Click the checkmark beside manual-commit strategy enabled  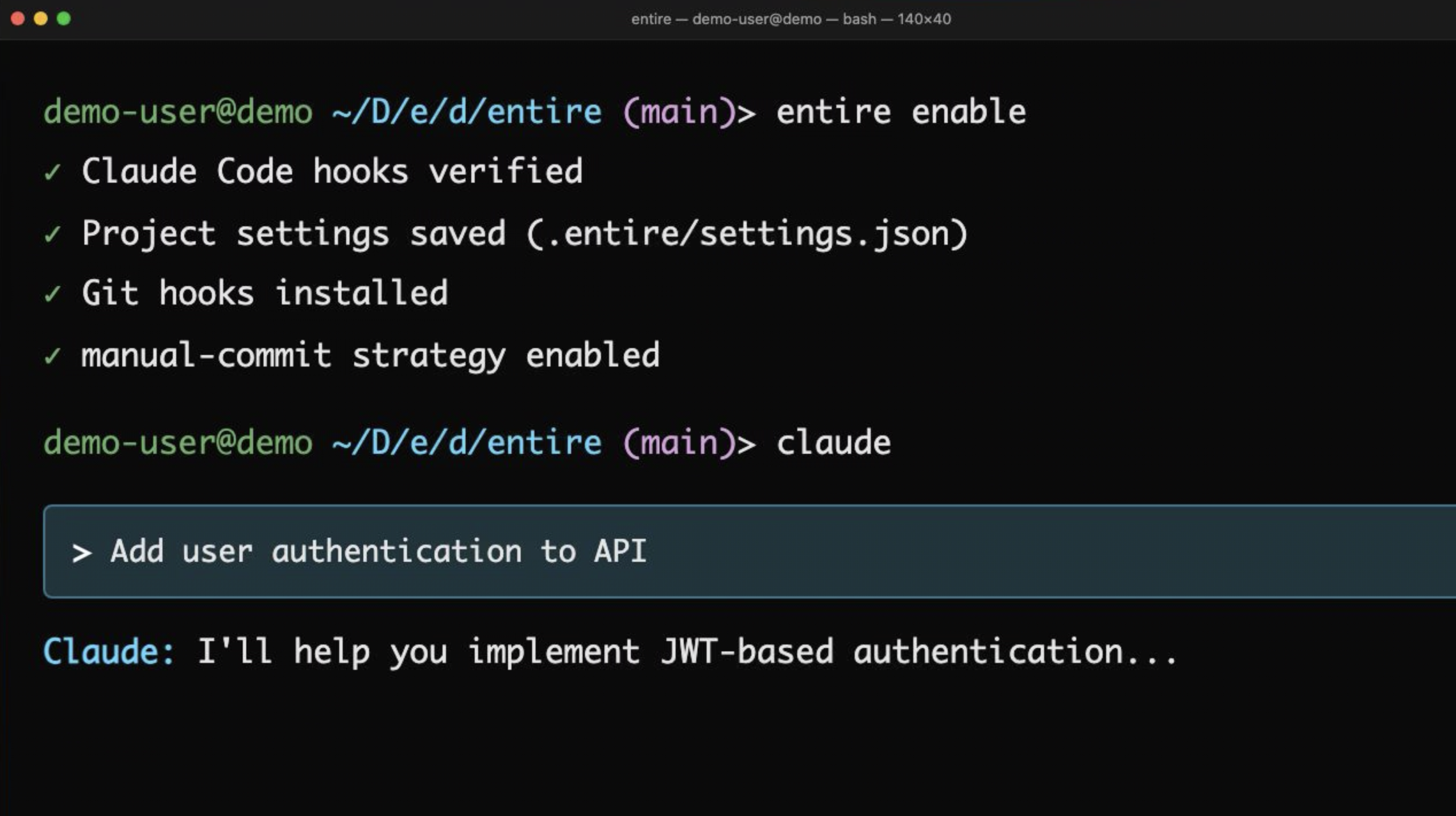[52, 356]
